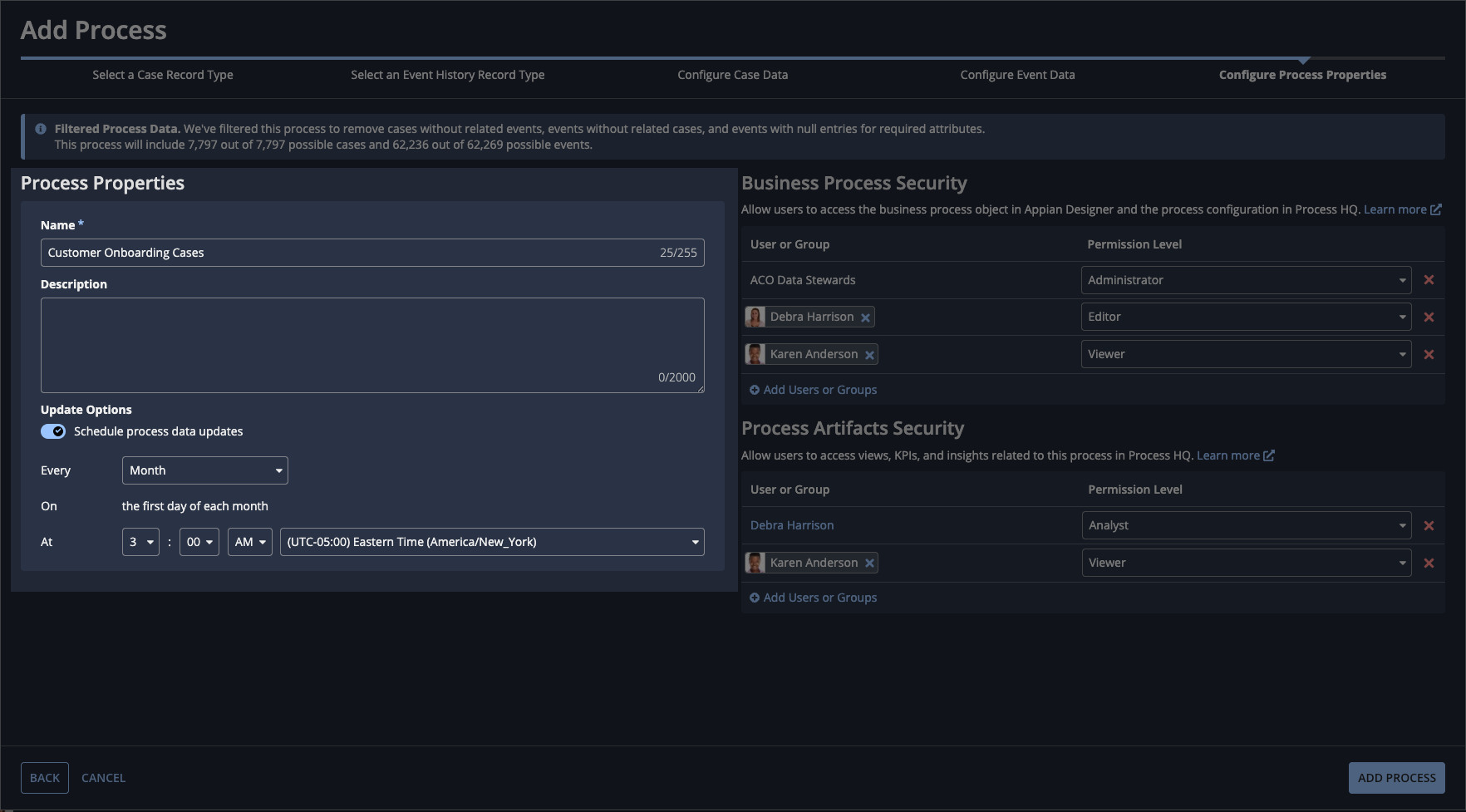Open Debra Harrison link in Process Artifacts Security
1466x812 pixels.
tap(792, 525)
